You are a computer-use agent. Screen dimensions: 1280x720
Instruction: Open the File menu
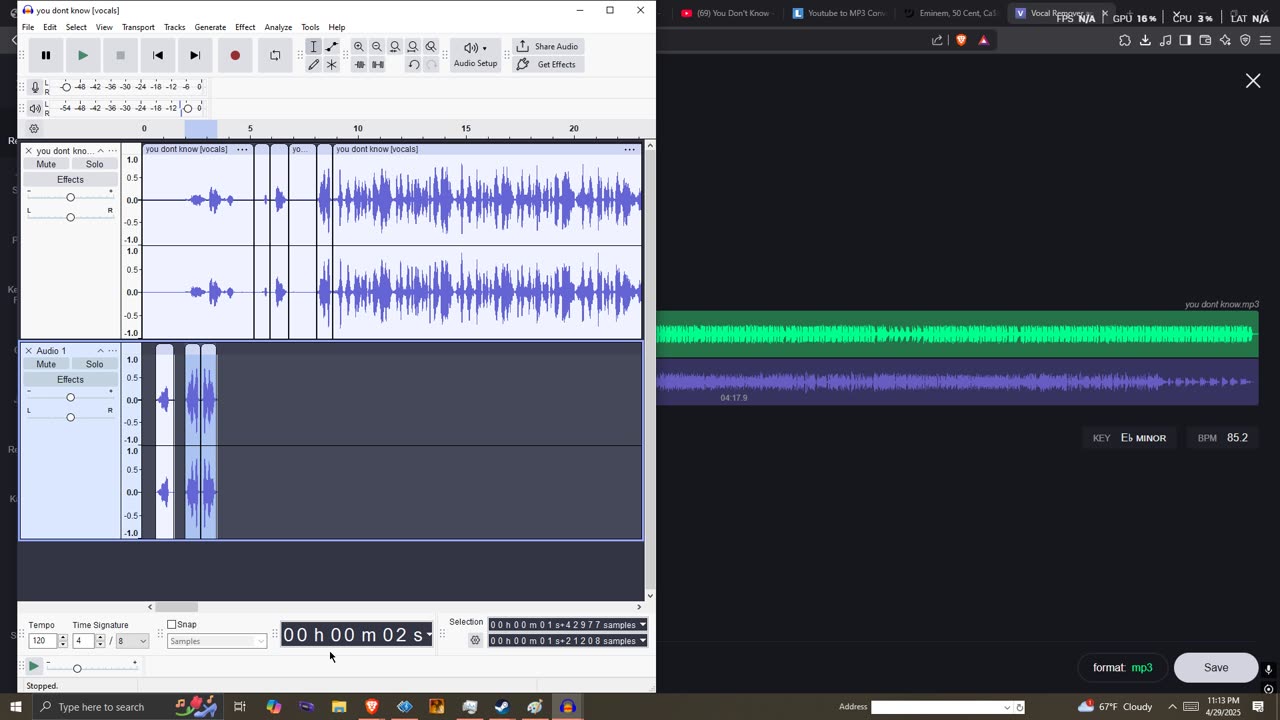pos(28,27)
